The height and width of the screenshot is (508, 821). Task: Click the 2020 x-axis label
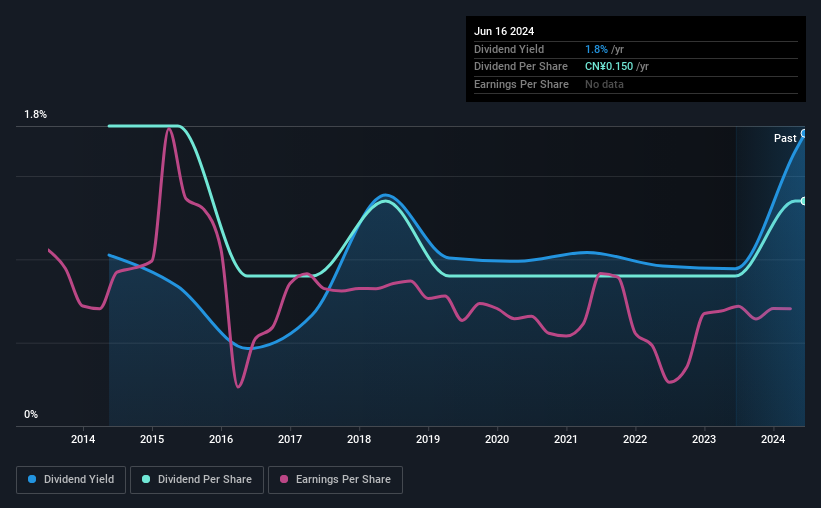pyautogui.click(x=497, y=439)
